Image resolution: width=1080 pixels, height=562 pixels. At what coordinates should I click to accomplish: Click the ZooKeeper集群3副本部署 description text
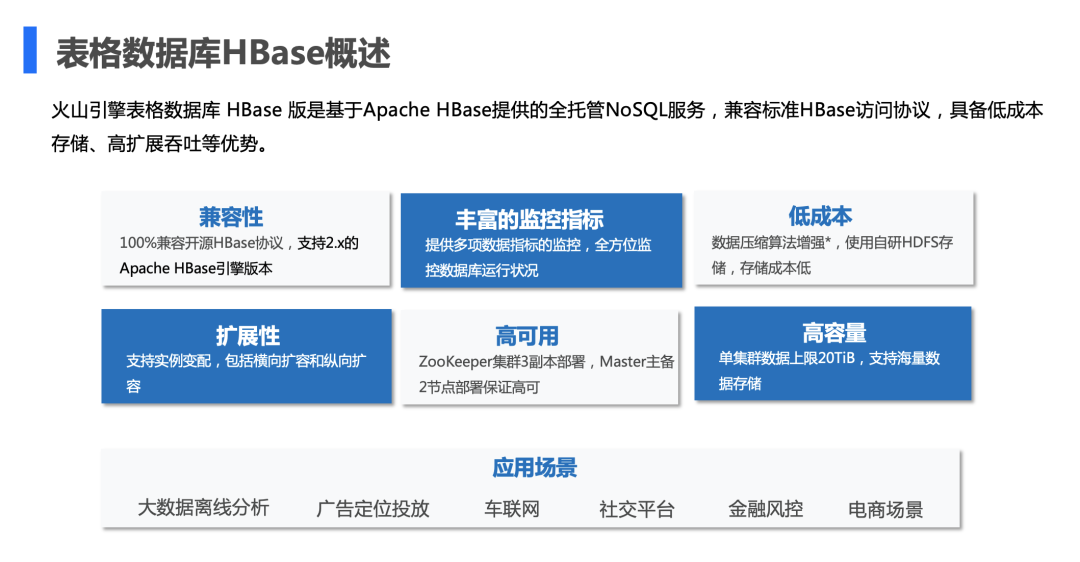tap(501, 362)
